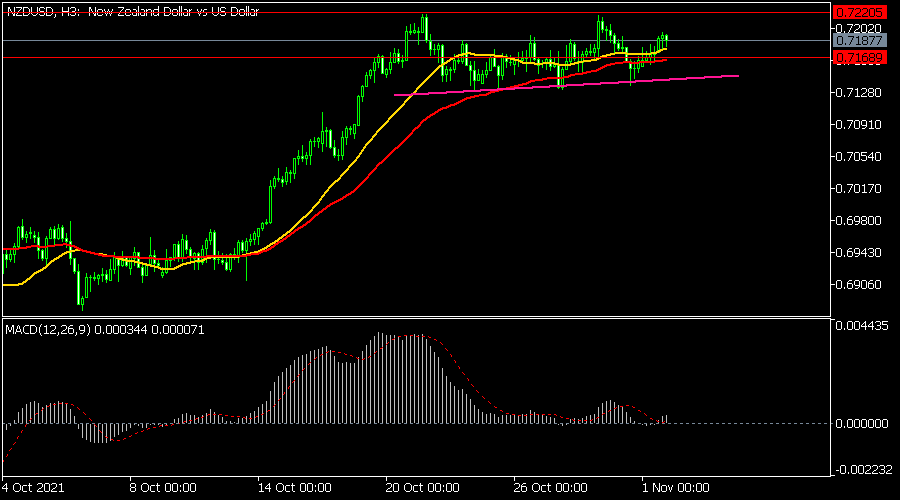The width and height of the screenshot is (900, 500).
Task: Click the 8 Oct 00:00 date label
Action: point(163,488)
